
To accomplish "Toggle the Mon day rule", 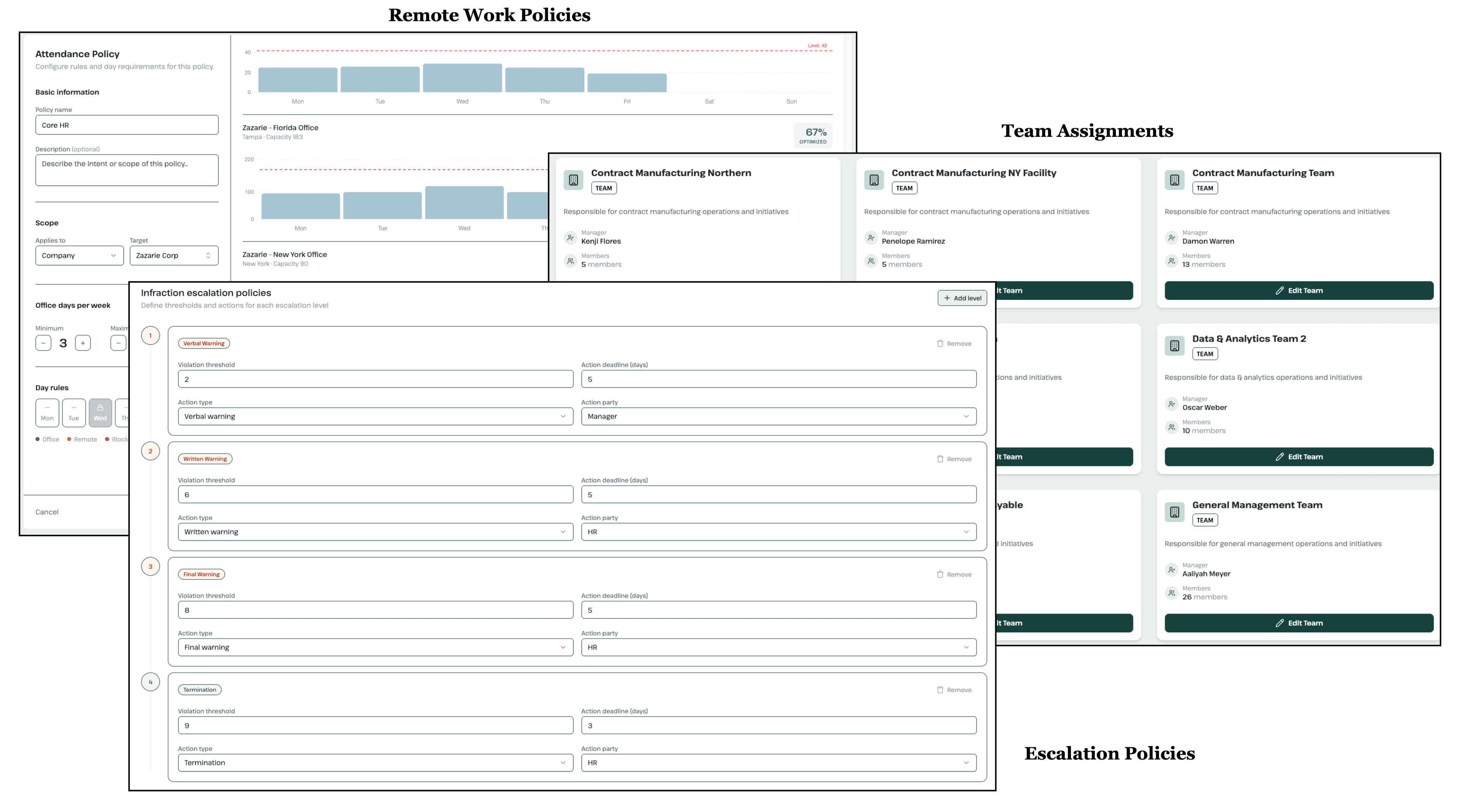I will click(47, 412).
